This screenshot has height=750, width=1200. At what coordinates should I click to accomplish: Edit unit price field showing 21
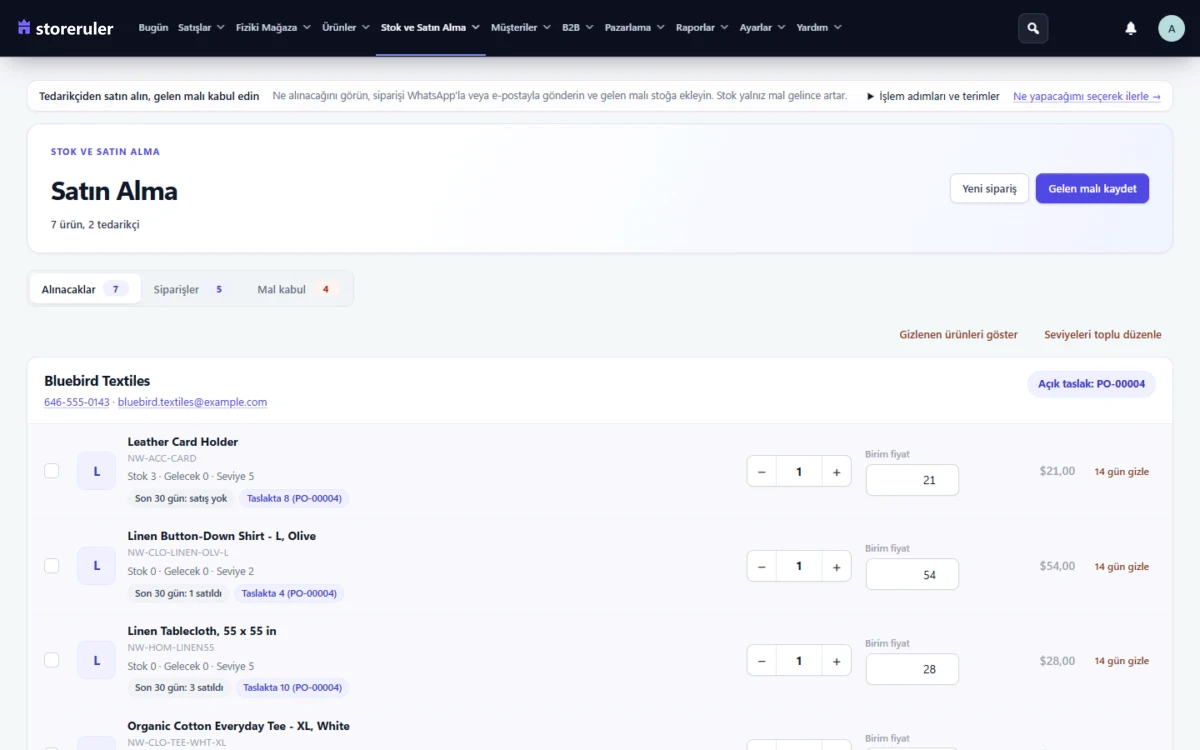pyautogui.click(x=912, y=480)
